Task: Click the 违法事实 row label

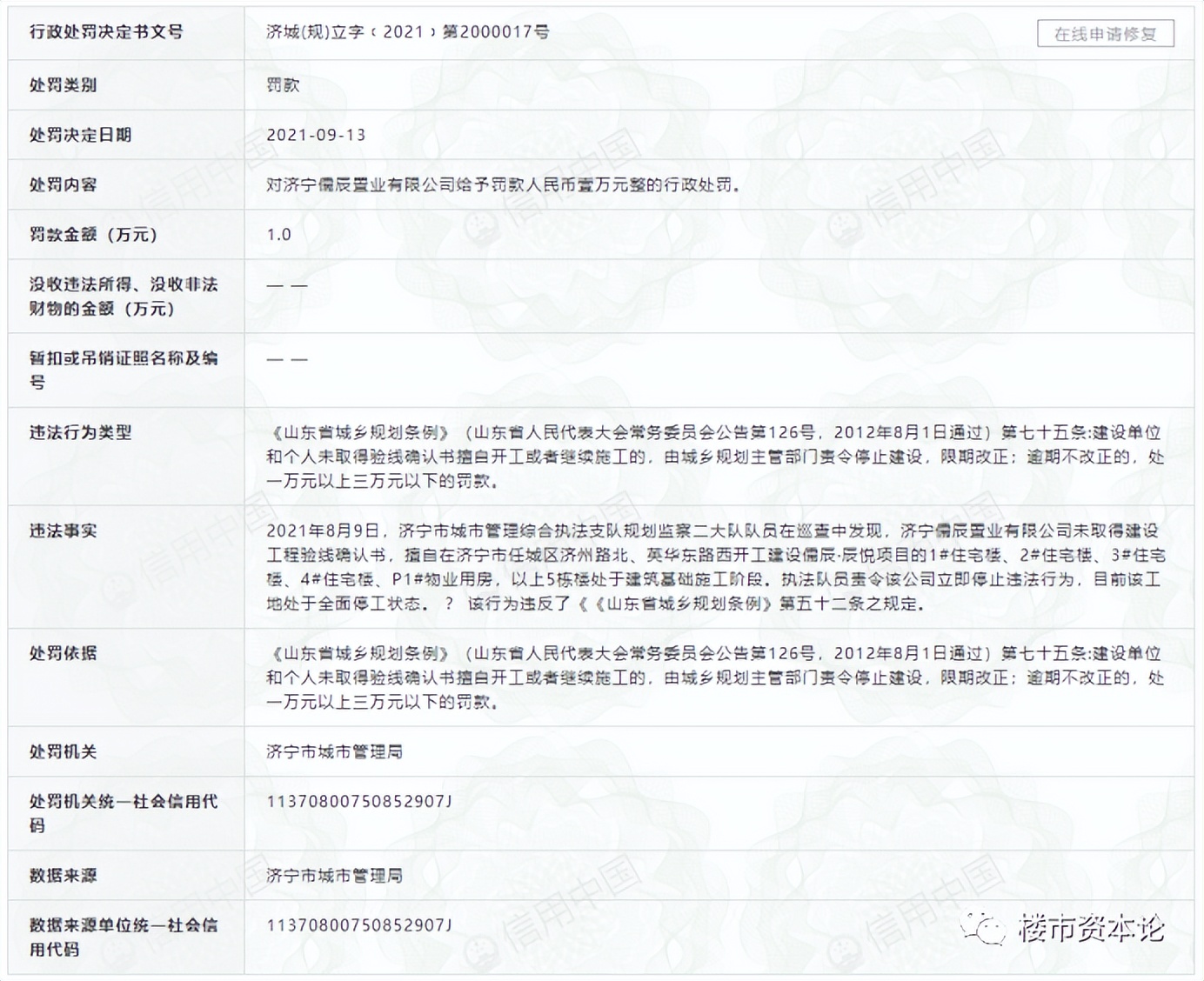Action: 63,531
